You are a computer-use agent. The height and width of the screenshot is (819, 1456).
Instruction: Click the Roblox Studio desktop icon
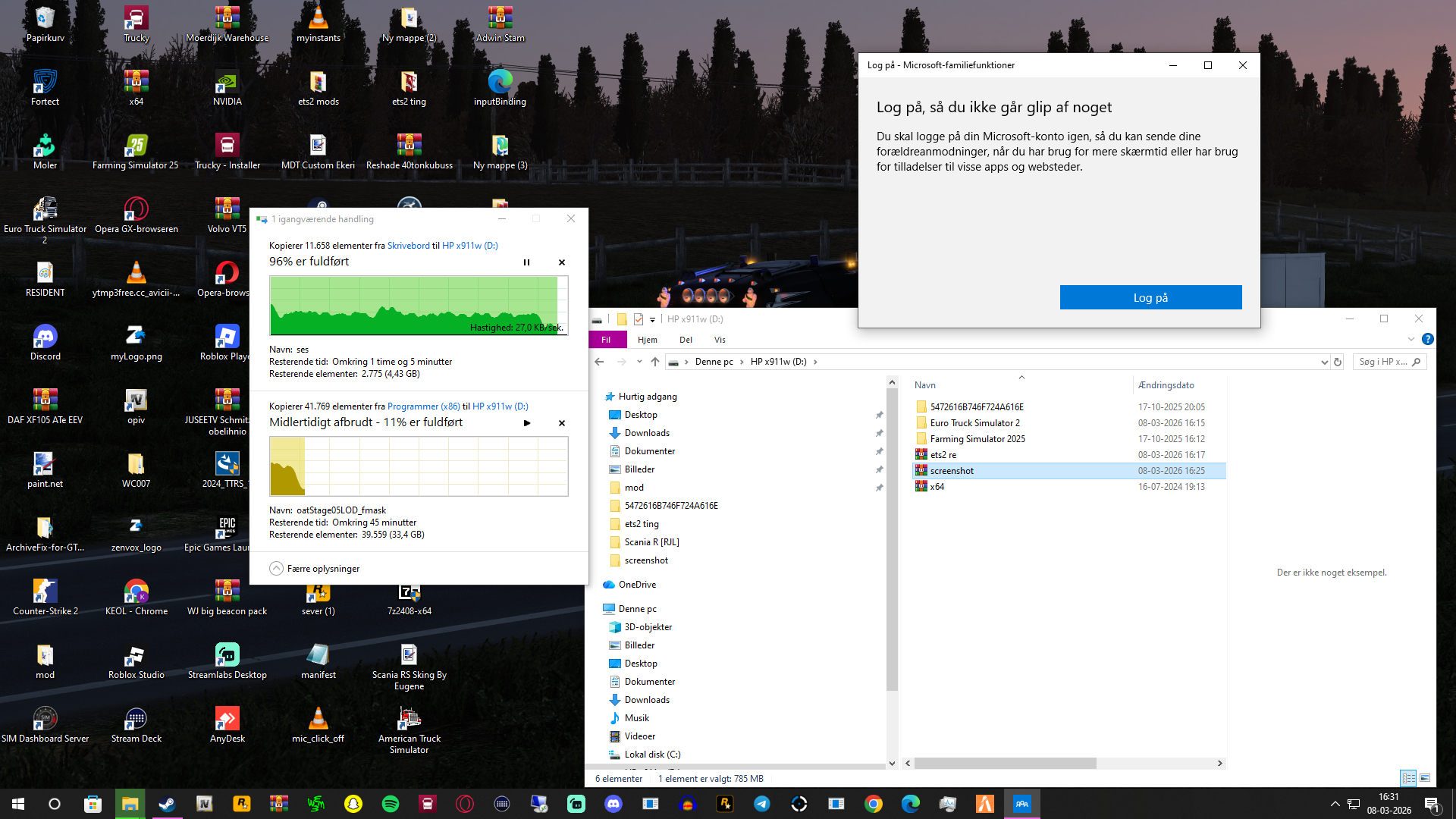coord(136,656)
